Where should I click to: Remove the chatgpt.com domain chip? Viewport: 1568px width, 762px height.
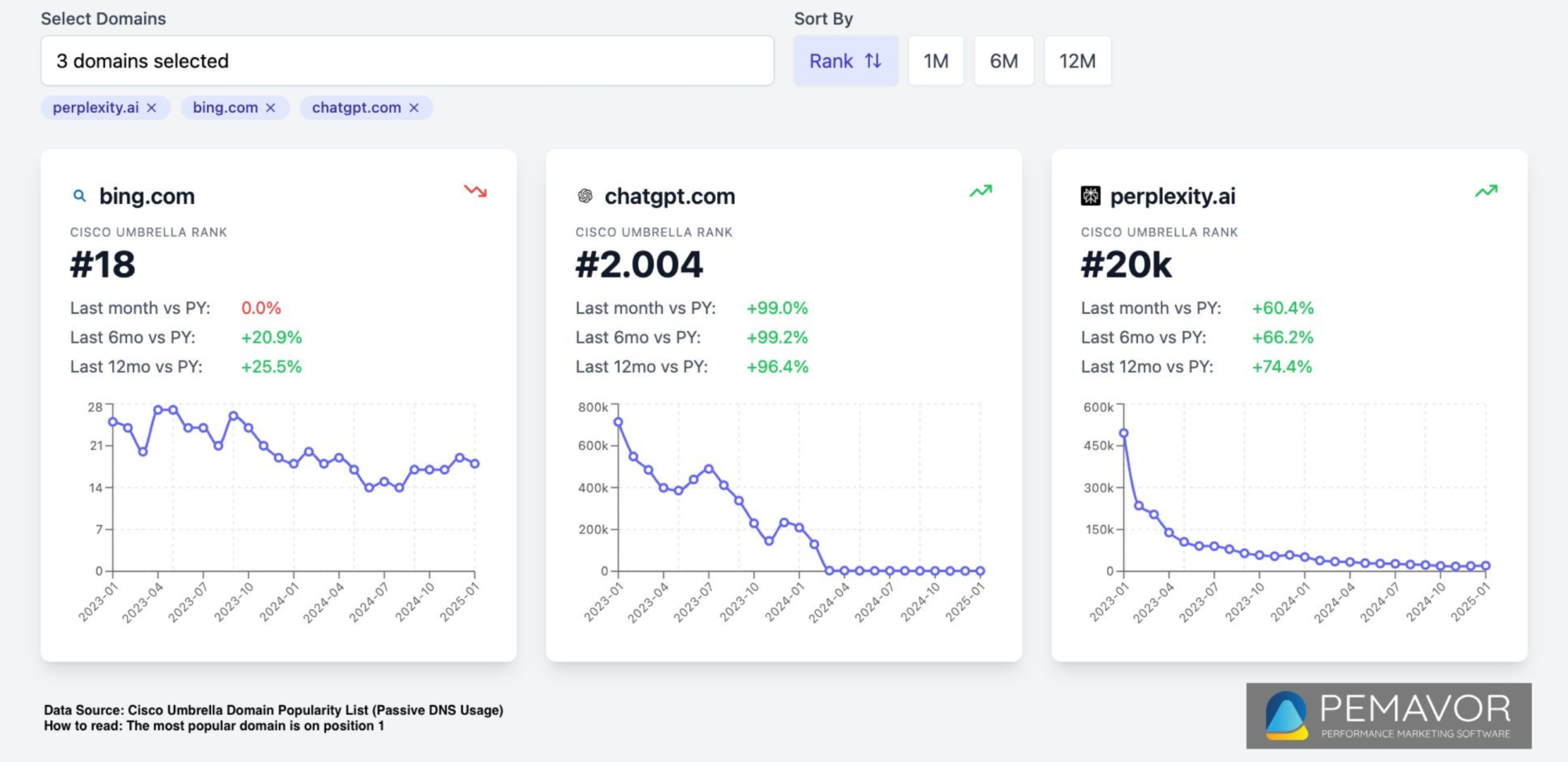tap(414, 108)
